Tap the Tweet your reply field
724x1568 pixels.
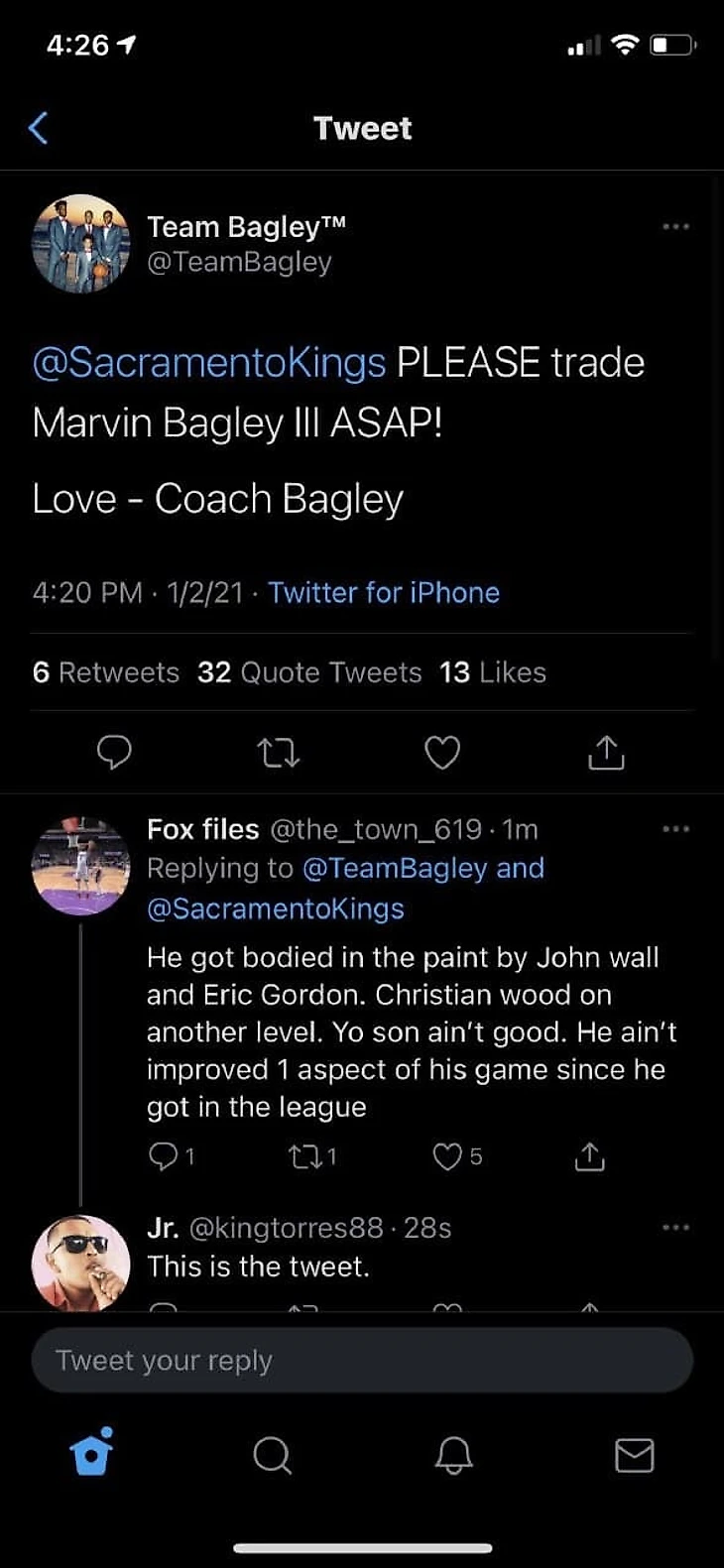(x=362, y=1361)
